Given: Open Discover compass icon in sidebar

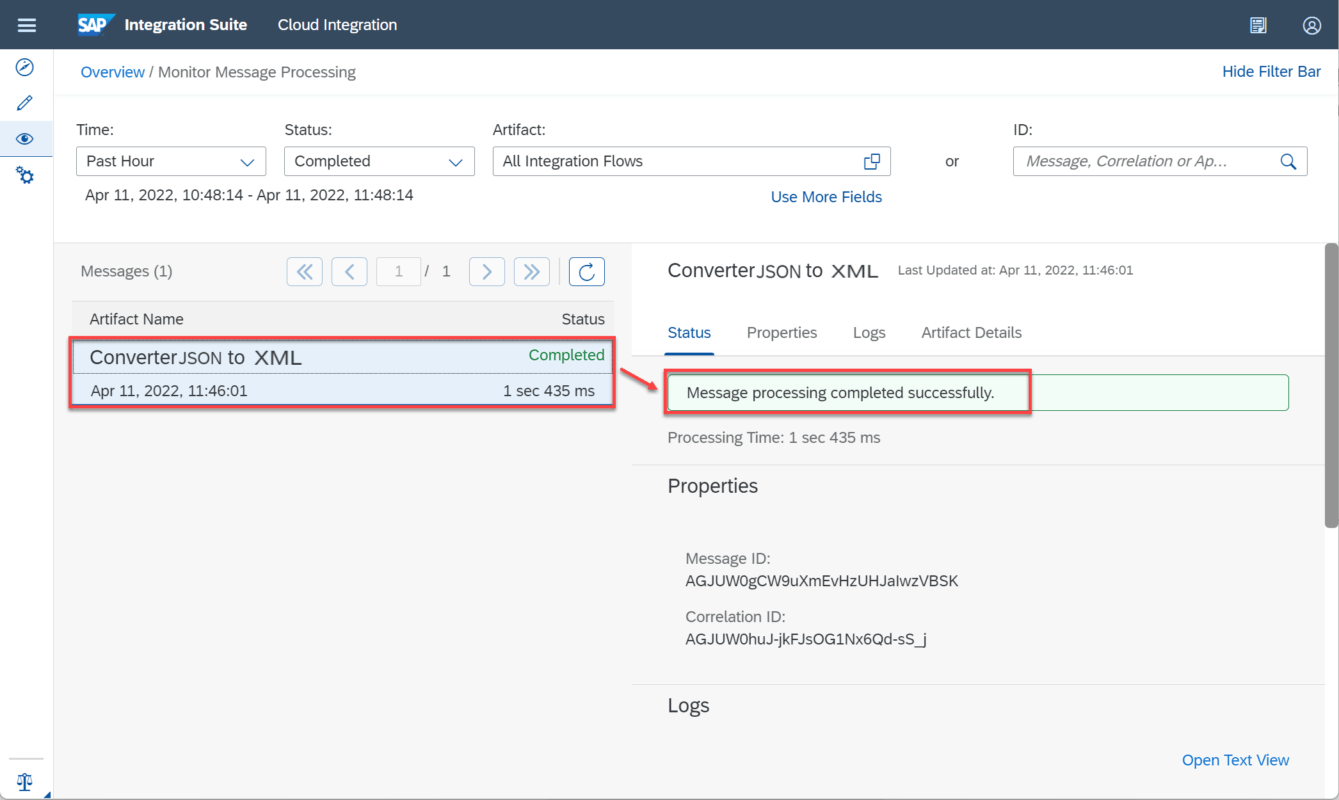Looking at the screenshot, I should tap(25, 67).
